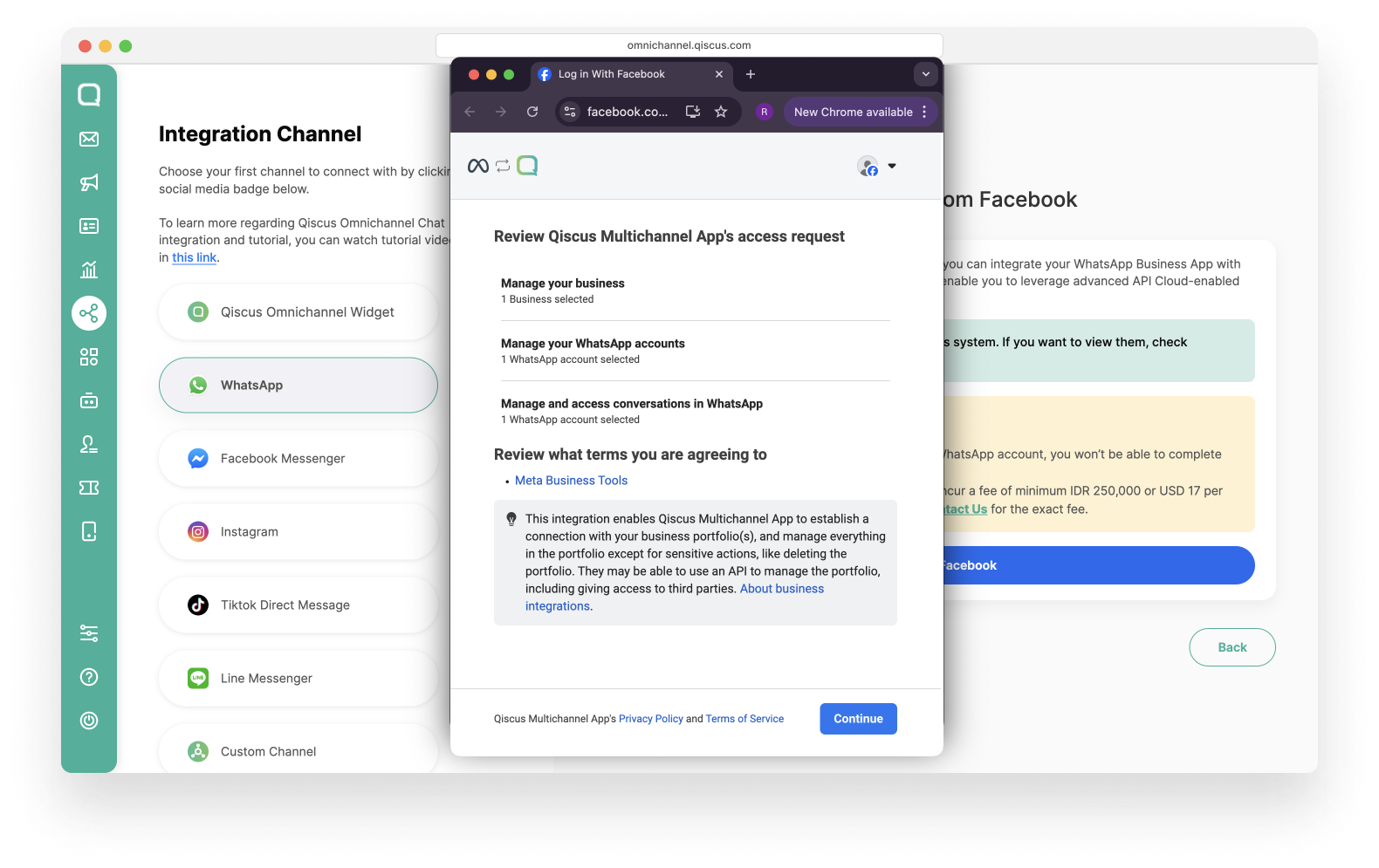The width and height of the screenshot is (1379, 868).
Task: Click the blue Facebook button behind popup
Action: tap(1098, 565)
